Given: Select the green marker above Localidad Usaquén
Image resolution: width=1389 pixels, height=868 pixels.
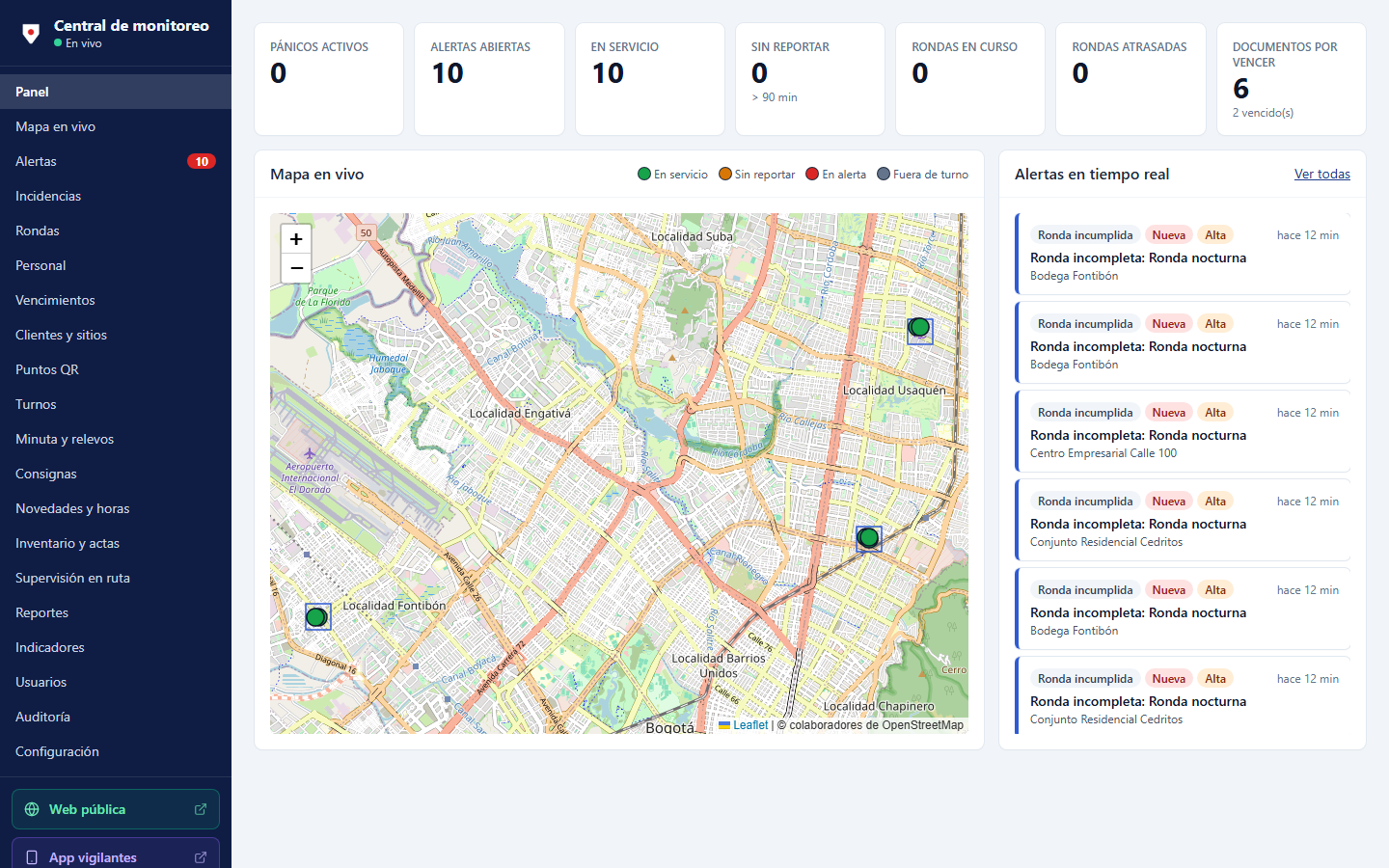Looking at the screenshot, I should [x=920, y=328].
